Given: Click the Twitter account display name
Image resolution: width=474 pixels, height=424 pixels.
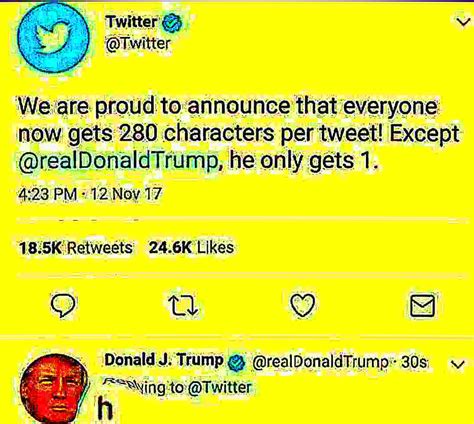Looking at the screenshot, I should point(131,22).
